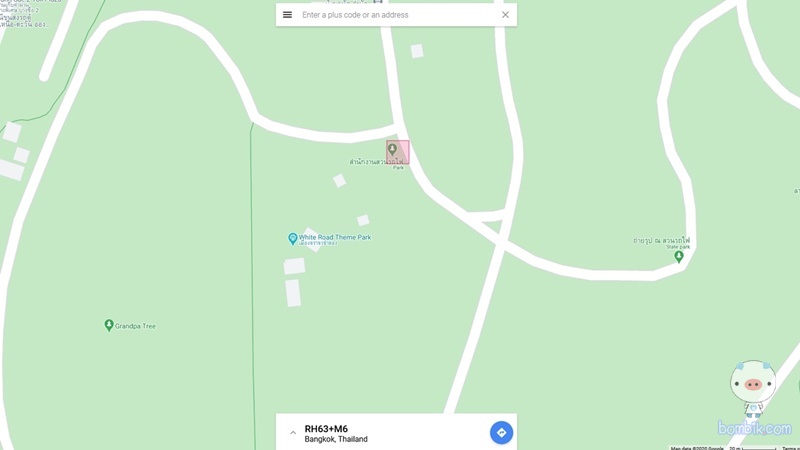Screen dimensions: 800x450
Task: Click the Thai park office label
Action: pos(377,162)
